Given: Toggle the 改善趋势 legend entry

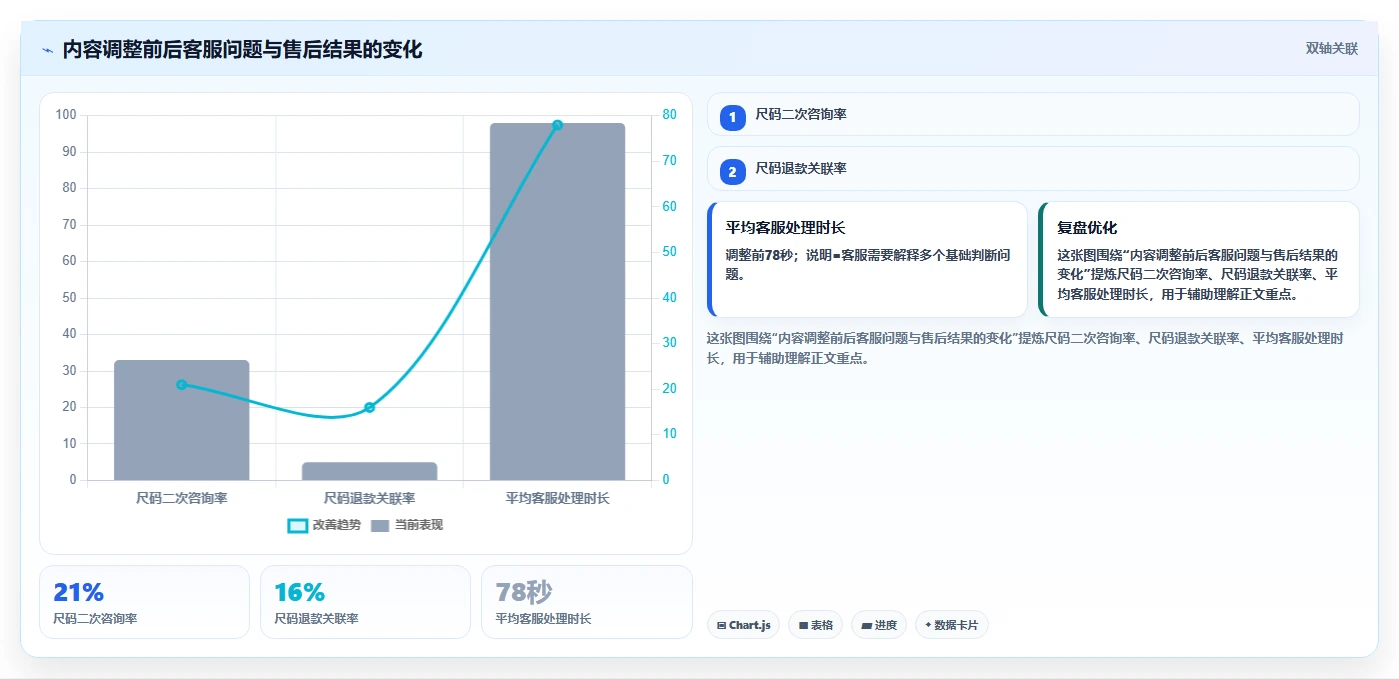Looking at the screenshot, I should click(324, 525).
